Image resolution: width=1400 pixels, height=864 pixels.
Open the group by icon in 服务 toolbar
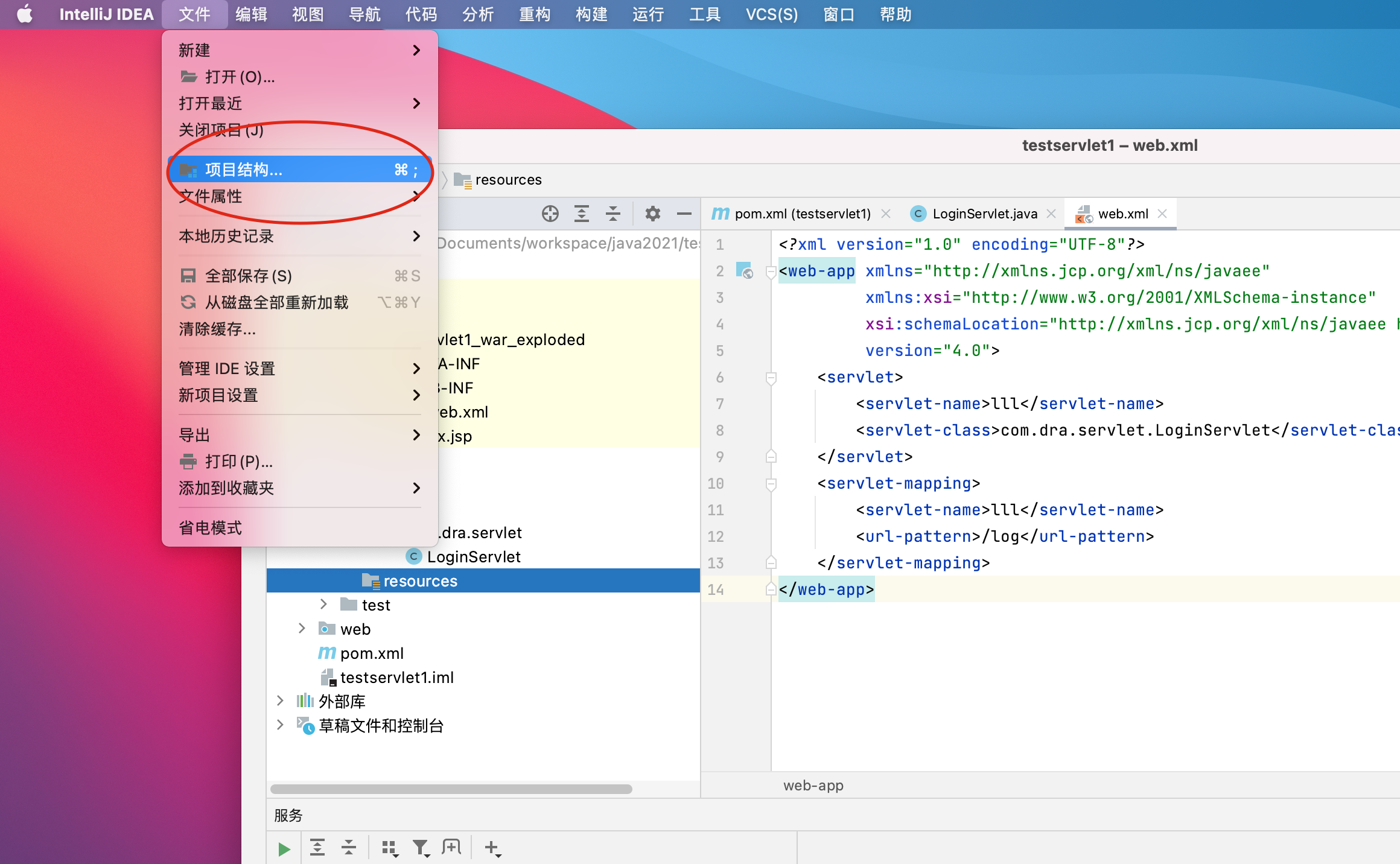tap(390, 848)
